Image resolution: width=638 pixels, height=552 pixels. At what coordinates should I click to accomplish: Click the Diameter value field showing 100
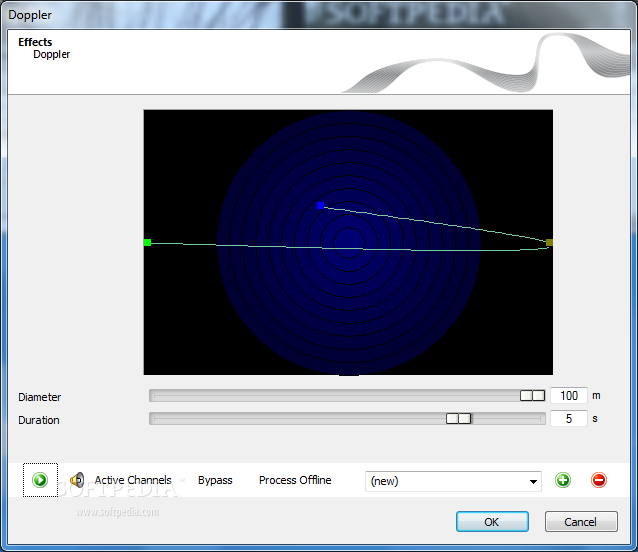569,395
